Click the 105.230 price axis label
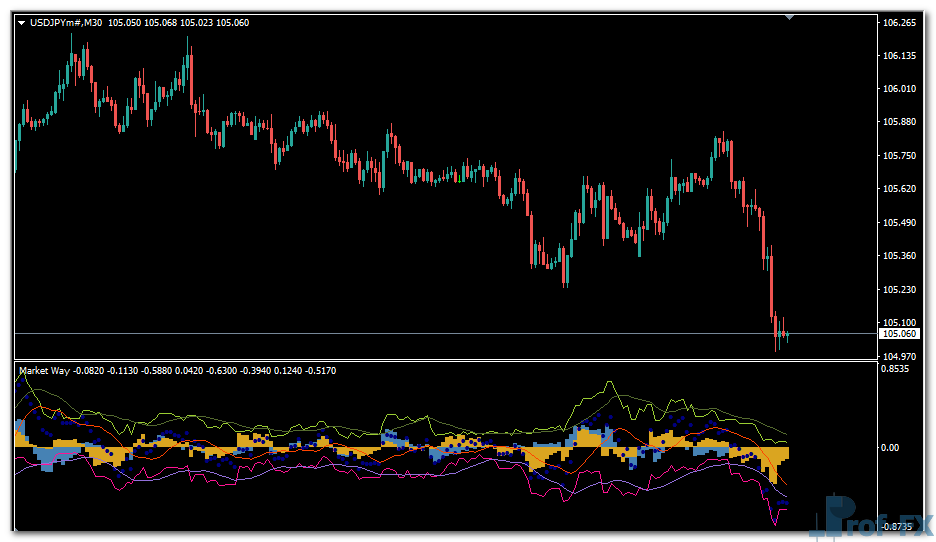 [900, 289]
